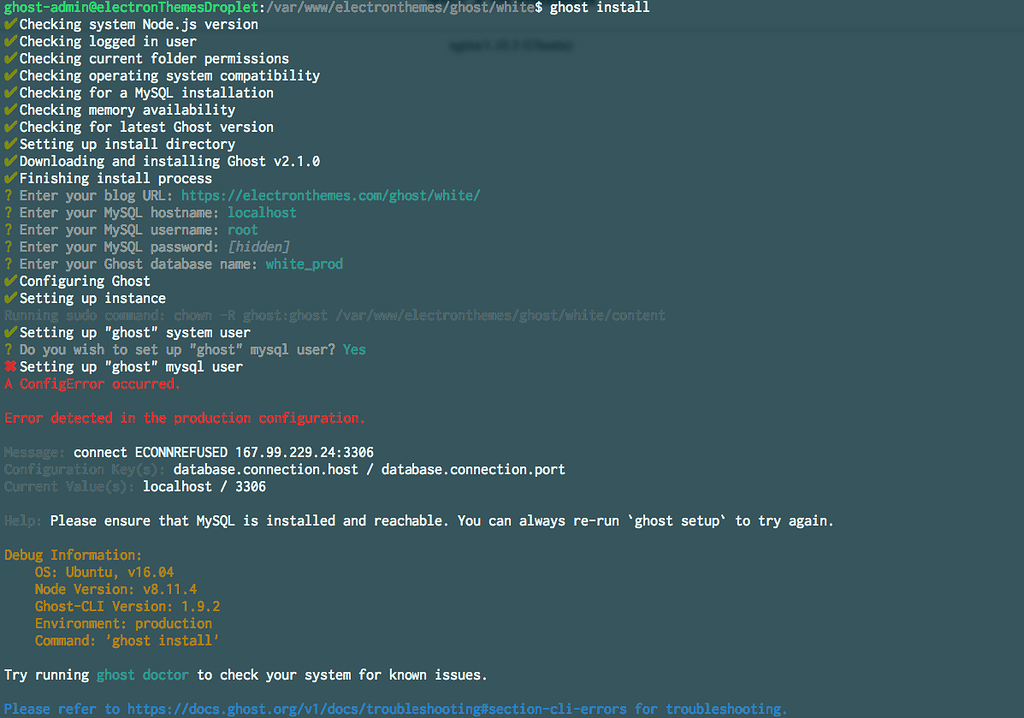Click the blue blog URL "https://electronthemes.com/ghost/white/"
This screenshot has width=1024, height=718.
point(329,195)
